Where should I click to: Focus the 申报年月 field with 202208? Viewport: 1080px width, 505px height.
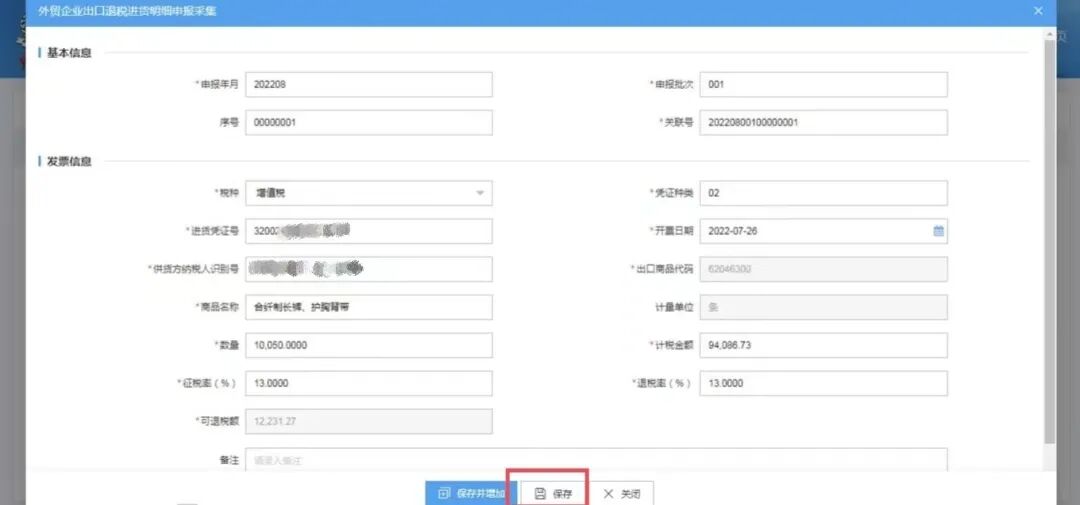pyautogui.click(x=369, y=85)
